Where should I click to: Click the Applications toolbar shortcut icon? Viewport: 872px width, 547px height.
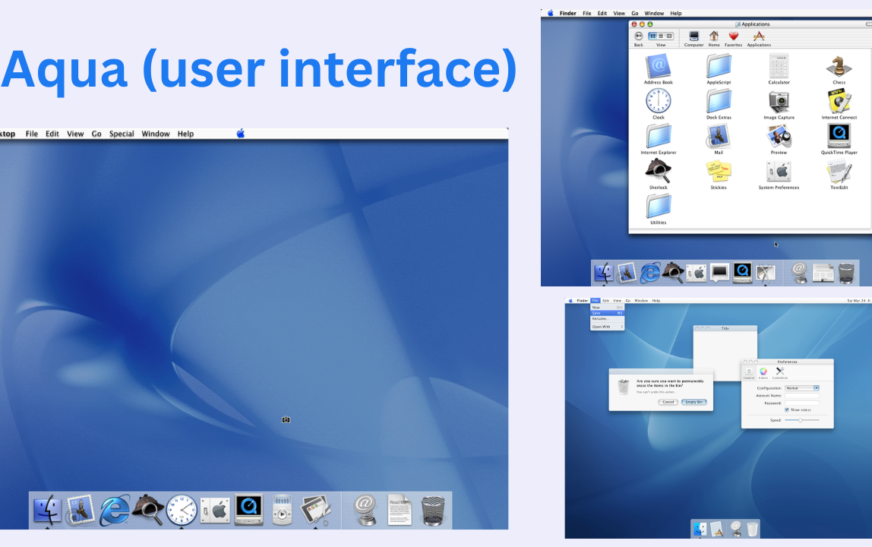pyautogui.click(x=759, y=38)
